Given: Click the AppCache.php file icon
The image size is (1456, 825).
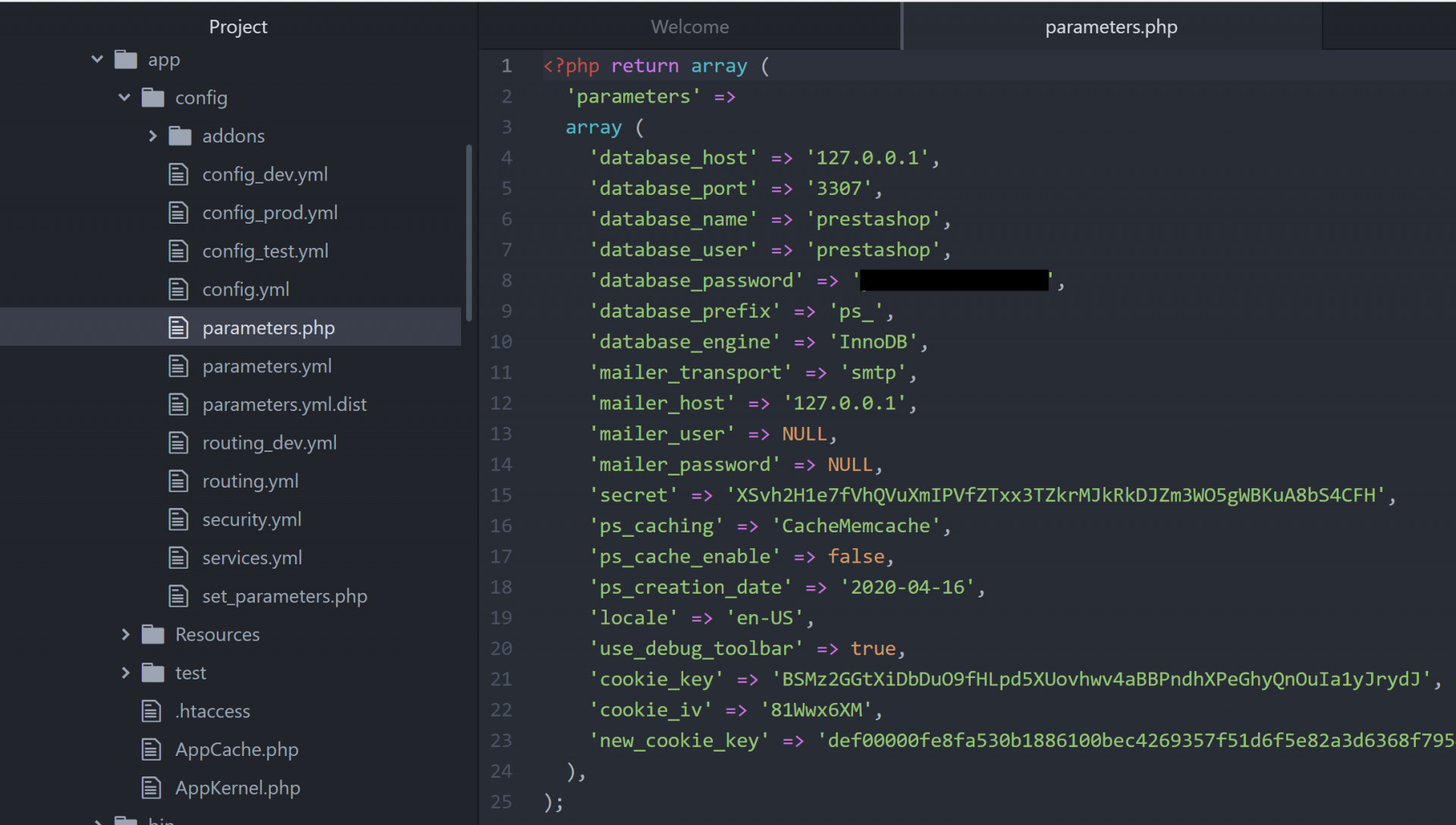Looking at the screenshot, I should coord(152,749).
